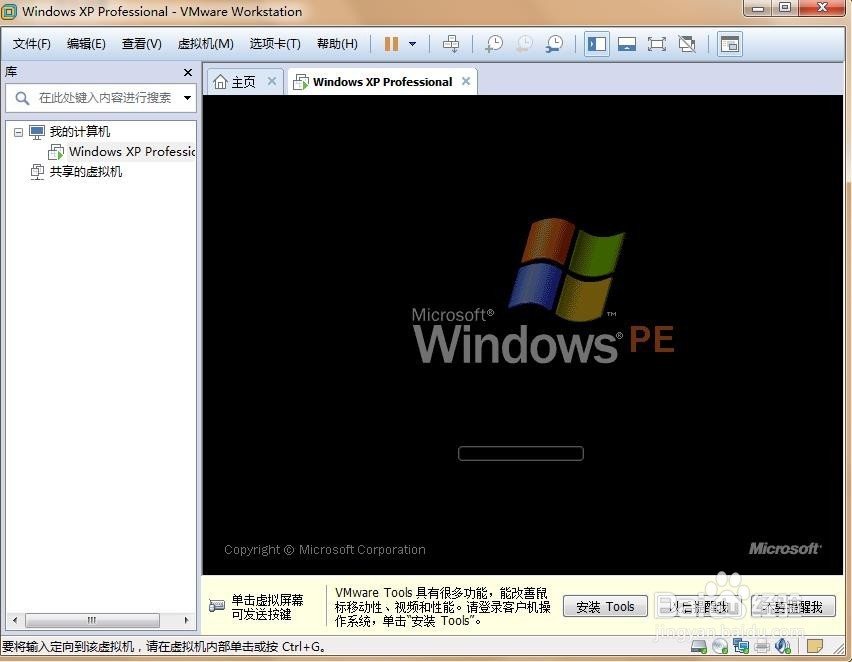
Task: Open the 编辑(E) menu
Action: click(86, 44)
